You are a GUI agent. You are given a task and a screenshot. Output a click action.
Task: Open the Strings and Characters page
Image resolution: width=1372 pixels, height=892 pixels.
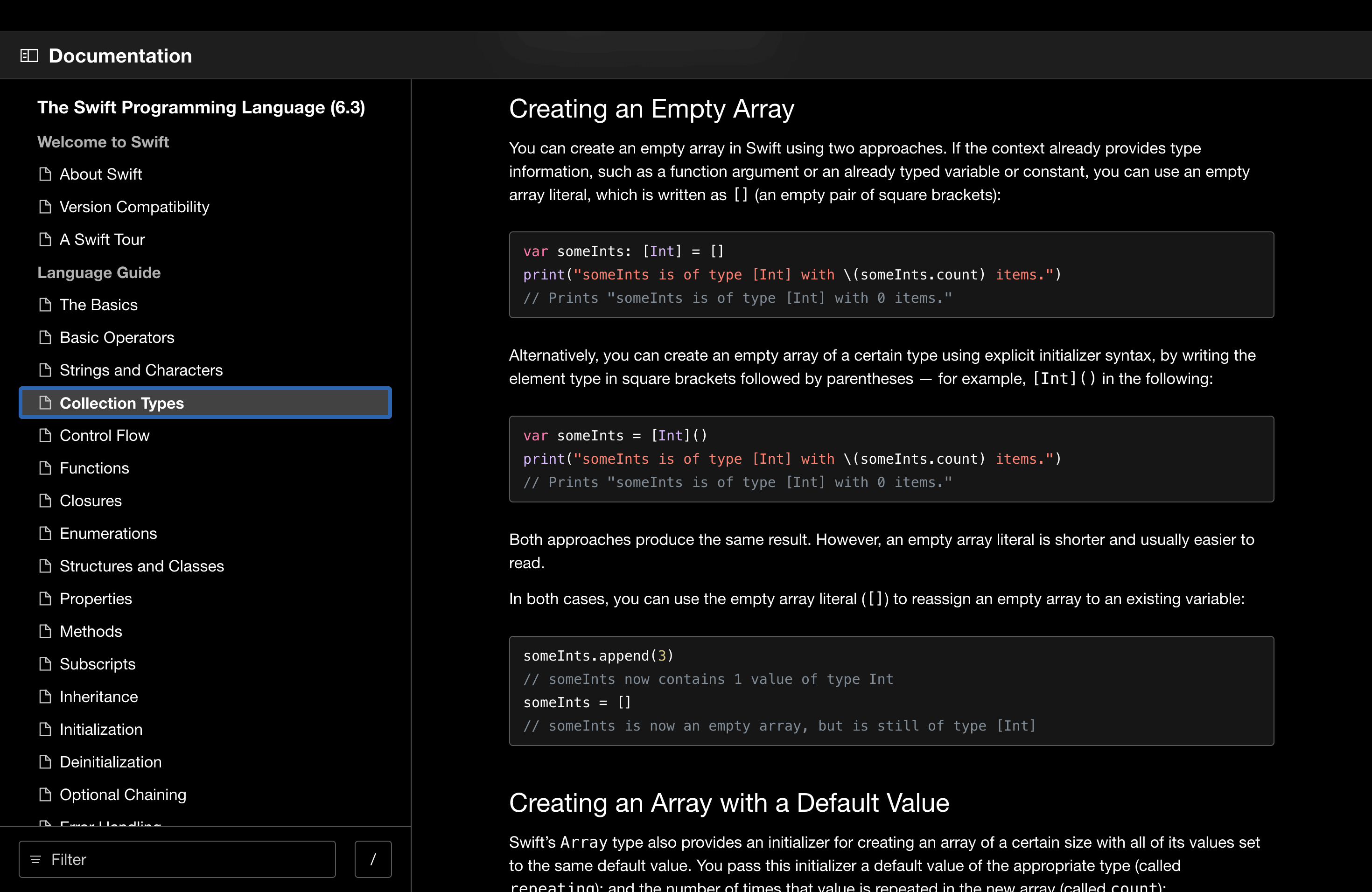[141, 370]
